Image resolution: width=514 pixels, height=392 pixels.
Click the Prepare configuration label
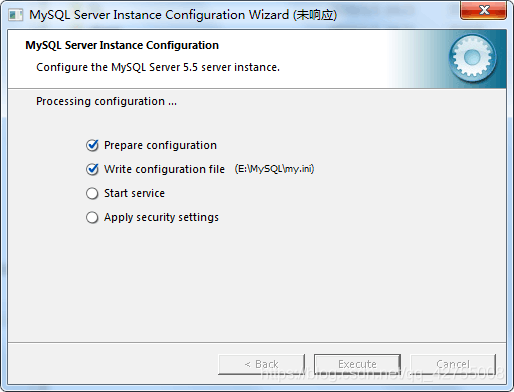point(160,145)
